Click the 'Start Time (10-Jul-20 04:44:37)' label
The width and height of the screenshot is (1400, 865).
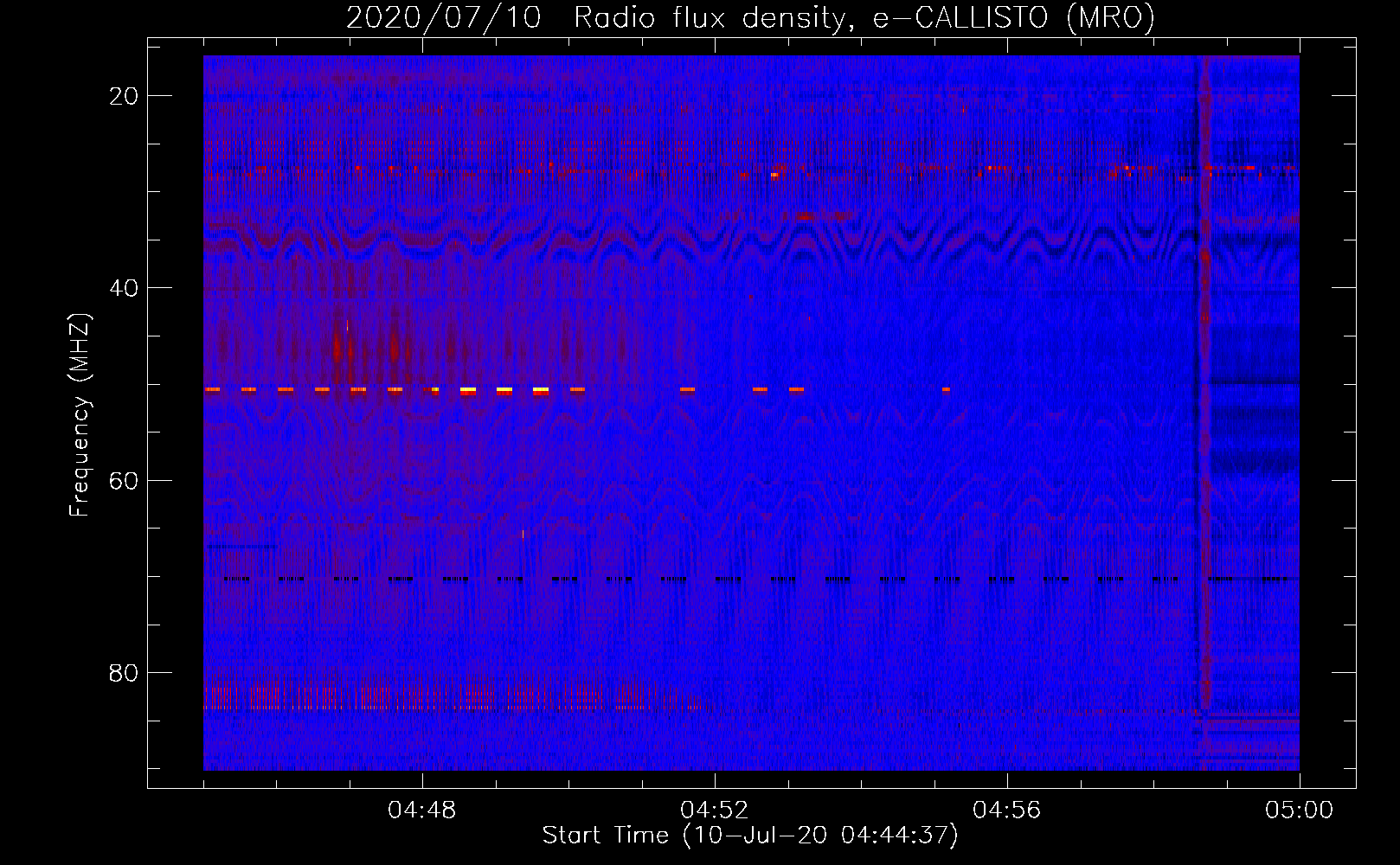point(750,836)
